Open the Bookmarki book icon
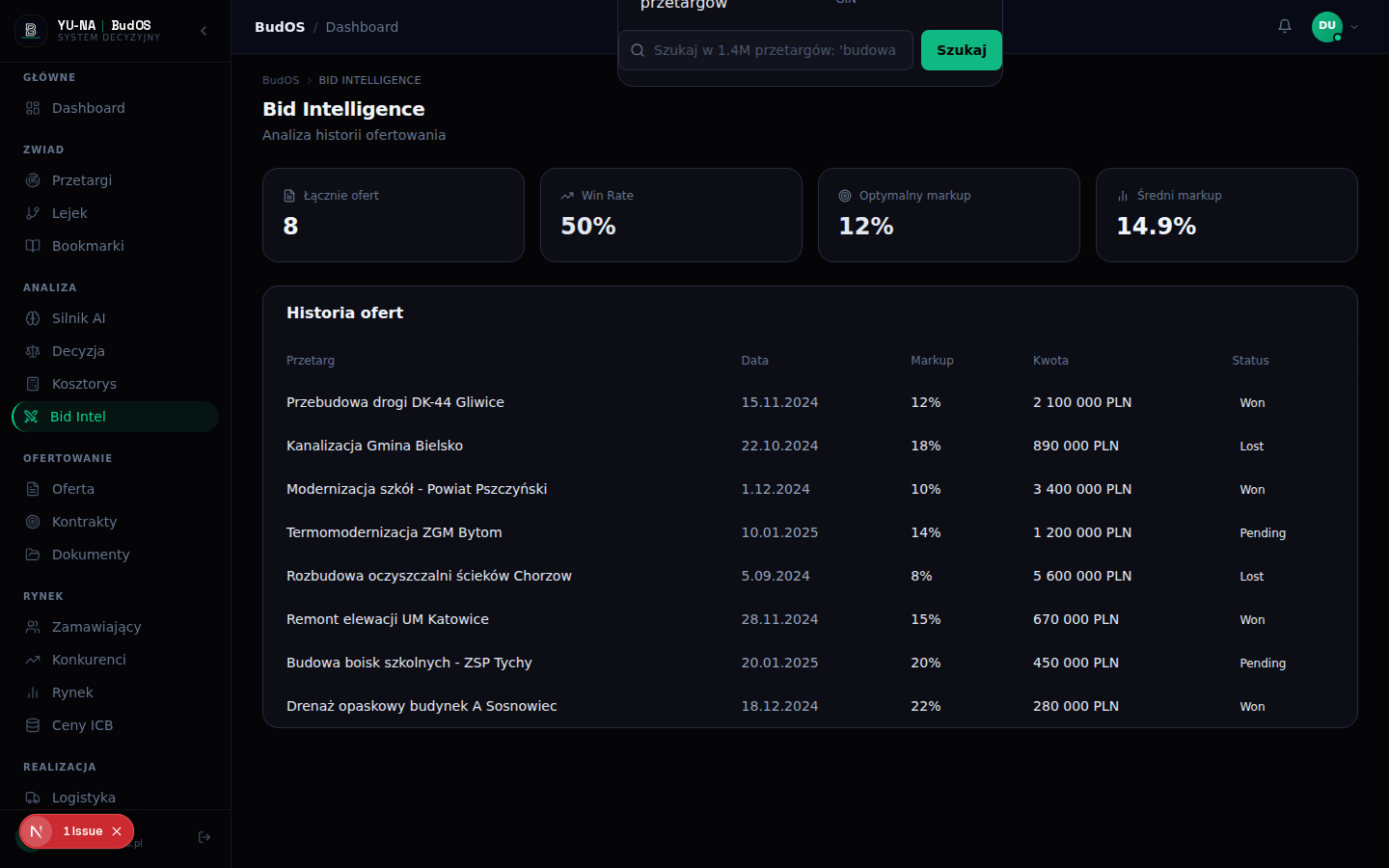Image resolution: width=1389 pixels, height=868 pixels. tap(33, 246)
